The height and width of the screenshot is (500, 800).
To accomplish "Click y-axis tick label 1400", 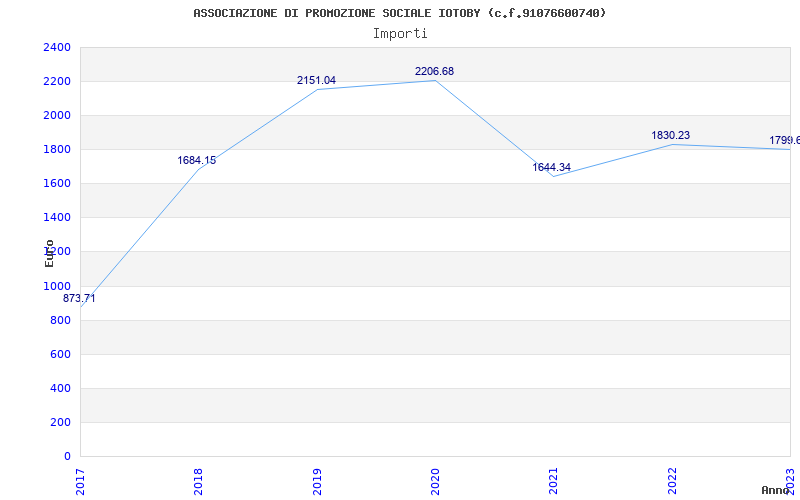I will click(x=57, y=218).
